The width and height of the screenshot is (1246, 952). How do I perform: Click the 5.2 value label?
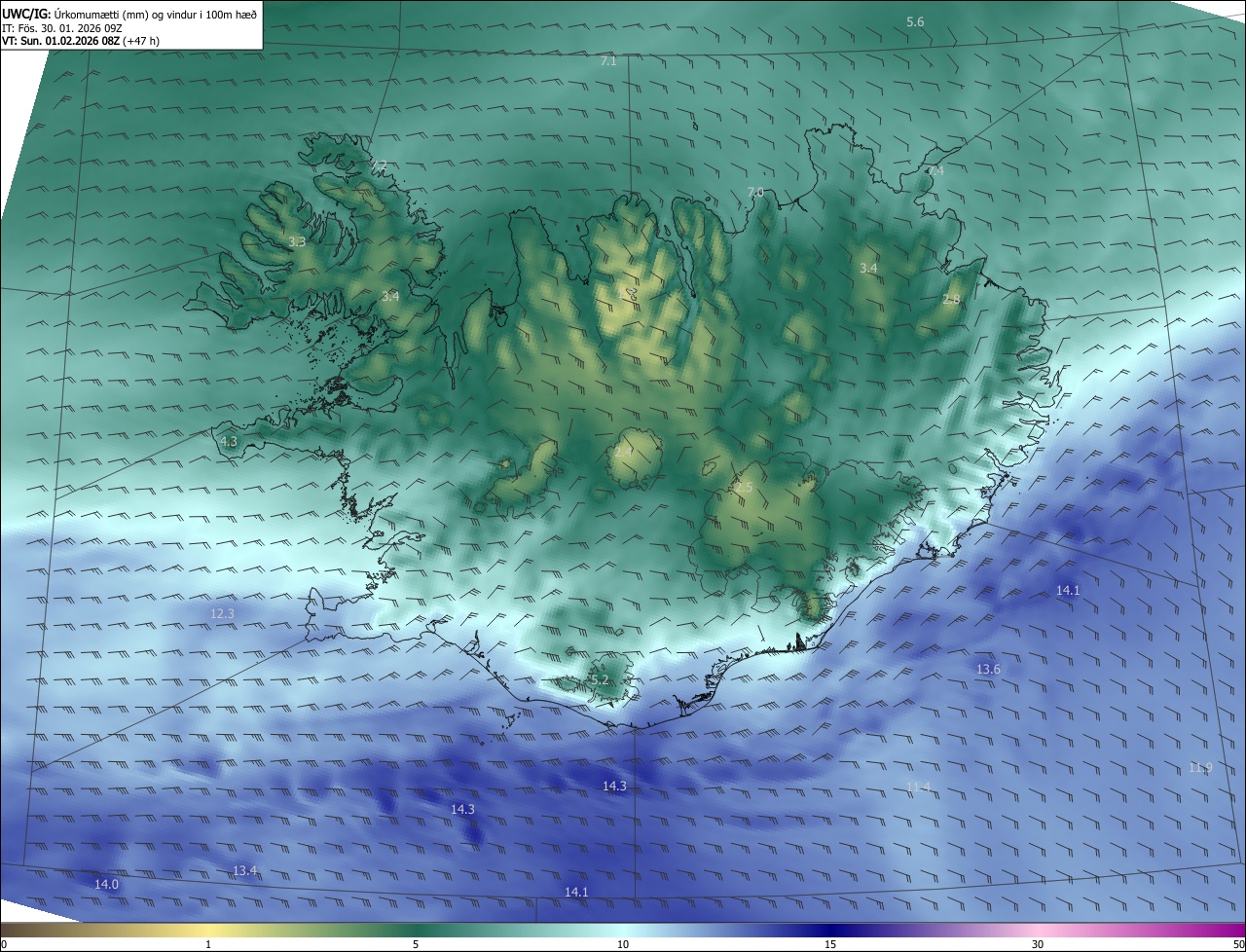(600, 679)
